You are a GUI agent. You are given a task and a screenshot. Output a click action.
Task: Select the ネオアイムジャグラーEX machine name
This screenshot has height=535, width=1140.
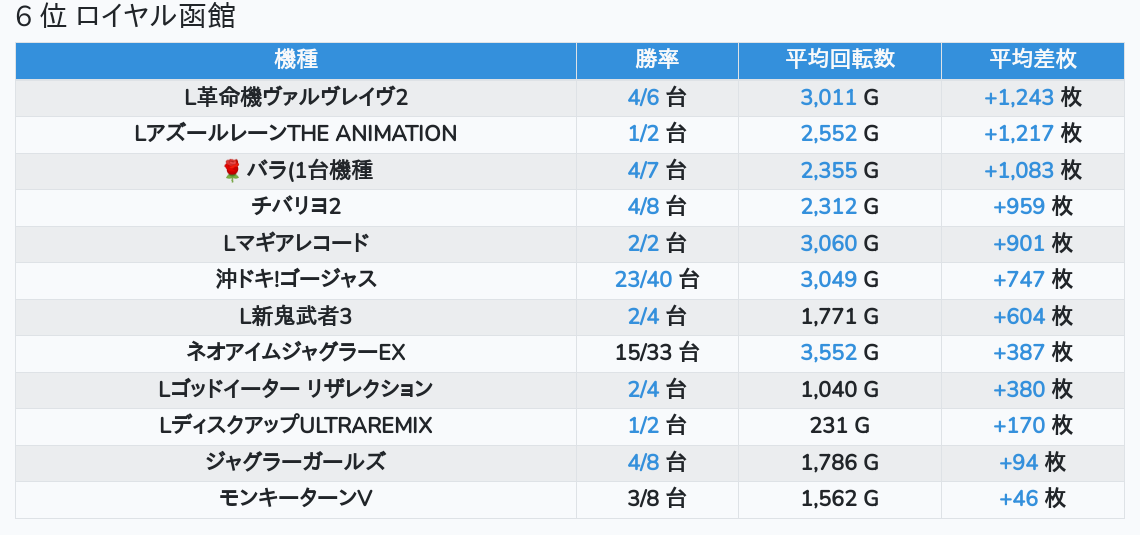click(x=296, y=353)
